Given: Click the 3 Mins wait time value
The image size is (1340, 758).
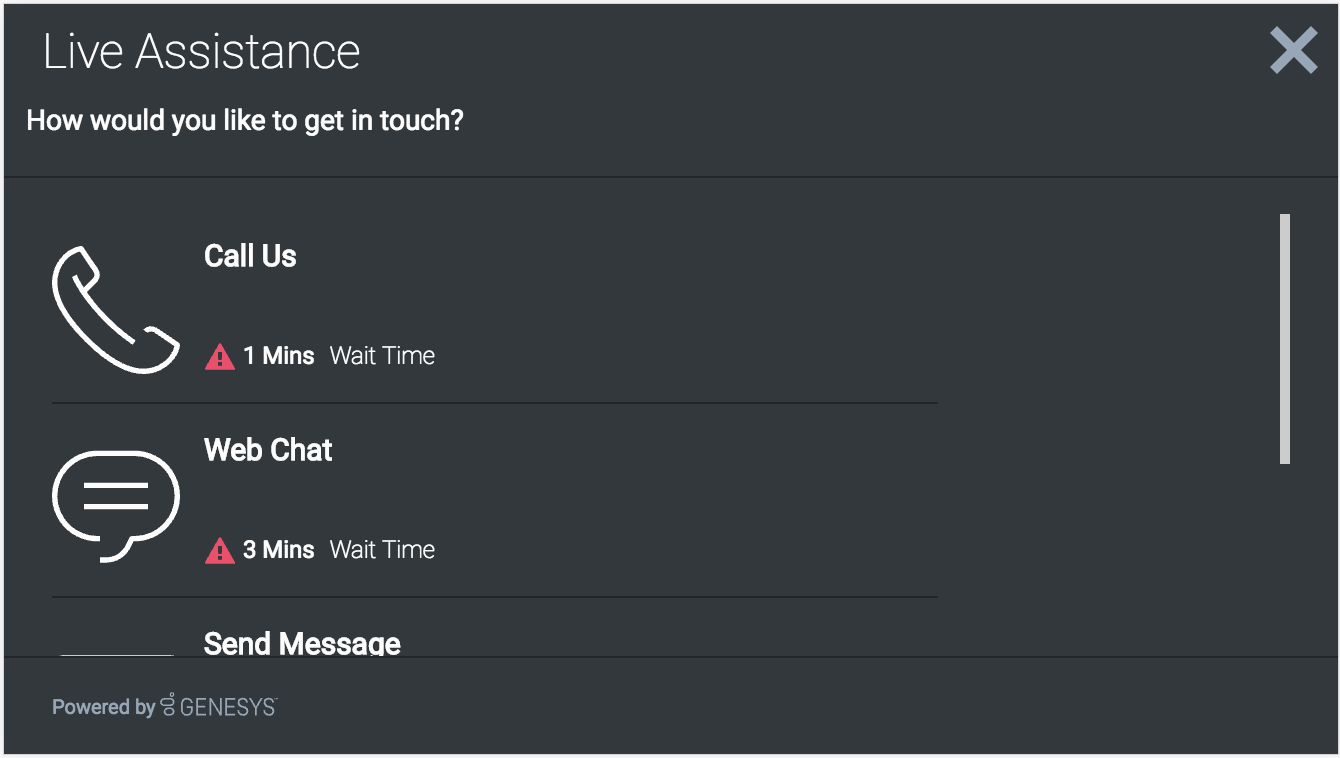Looking at the screenshot, I should pyautogui.click(x=279, y=550).
